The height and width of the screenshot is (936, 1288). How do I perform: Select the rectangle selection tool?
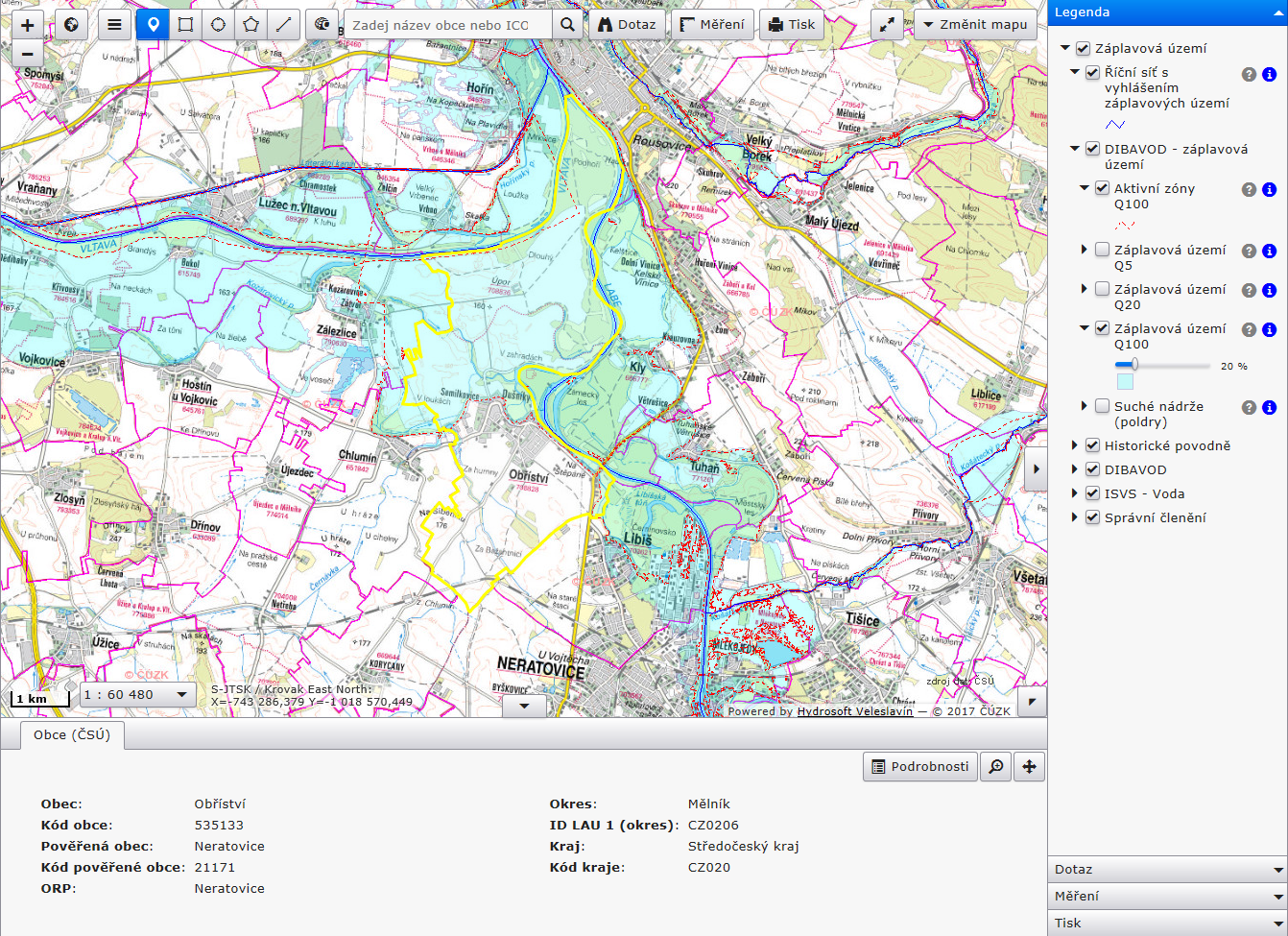coord(185,25)
